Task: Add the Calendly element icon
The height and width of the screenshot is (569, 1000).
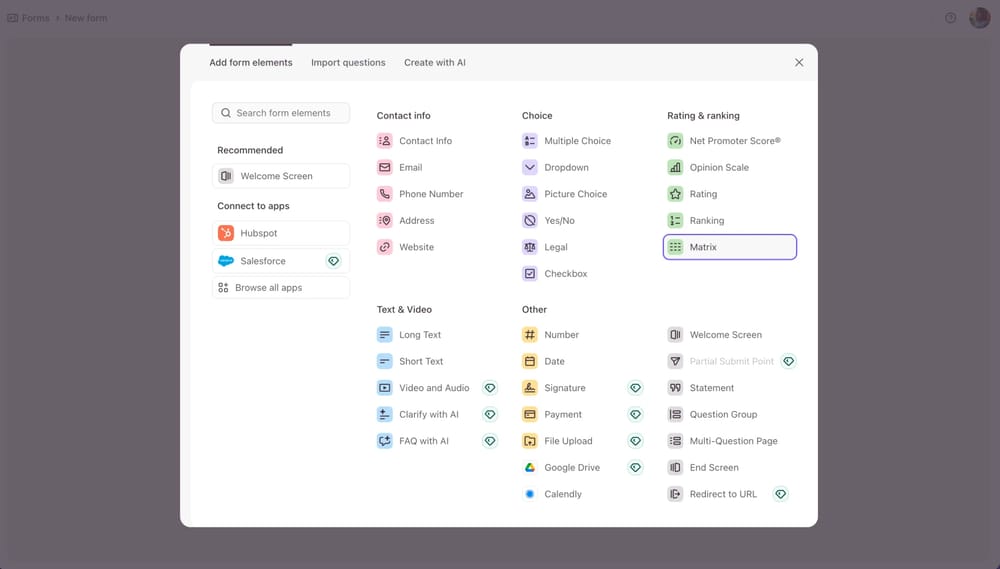Action: [530, 494]
